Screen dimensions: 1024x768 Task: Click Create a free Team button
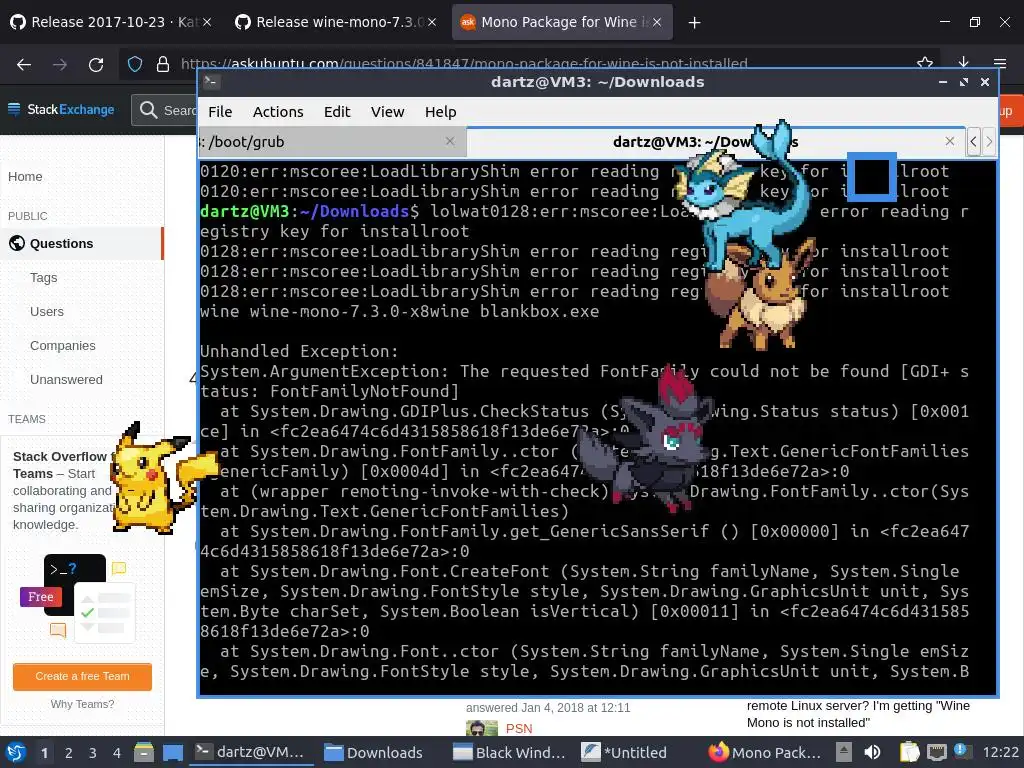[82, 677]
